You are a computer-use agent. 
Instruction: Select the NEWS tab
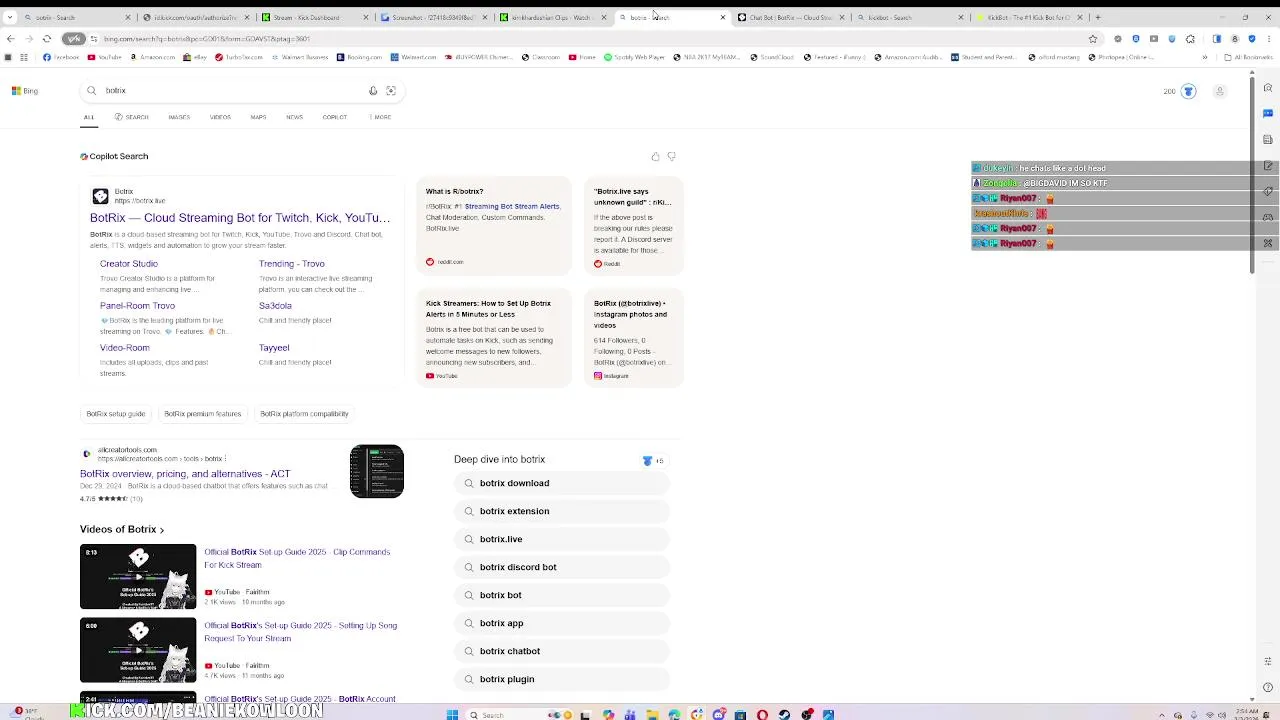pyautogui.click(x=294, y=117)
